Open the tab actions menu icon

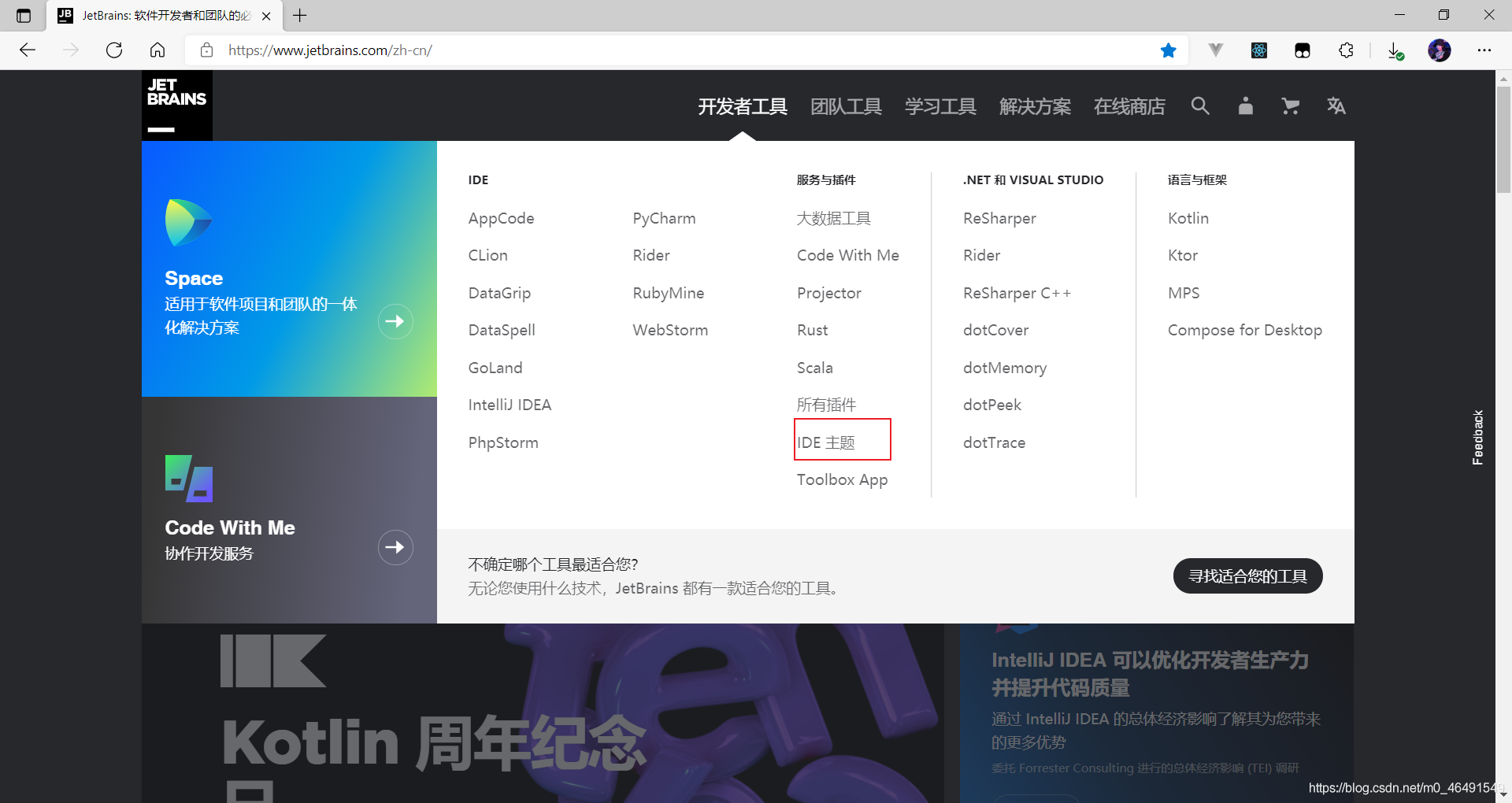tap(24, 16)
